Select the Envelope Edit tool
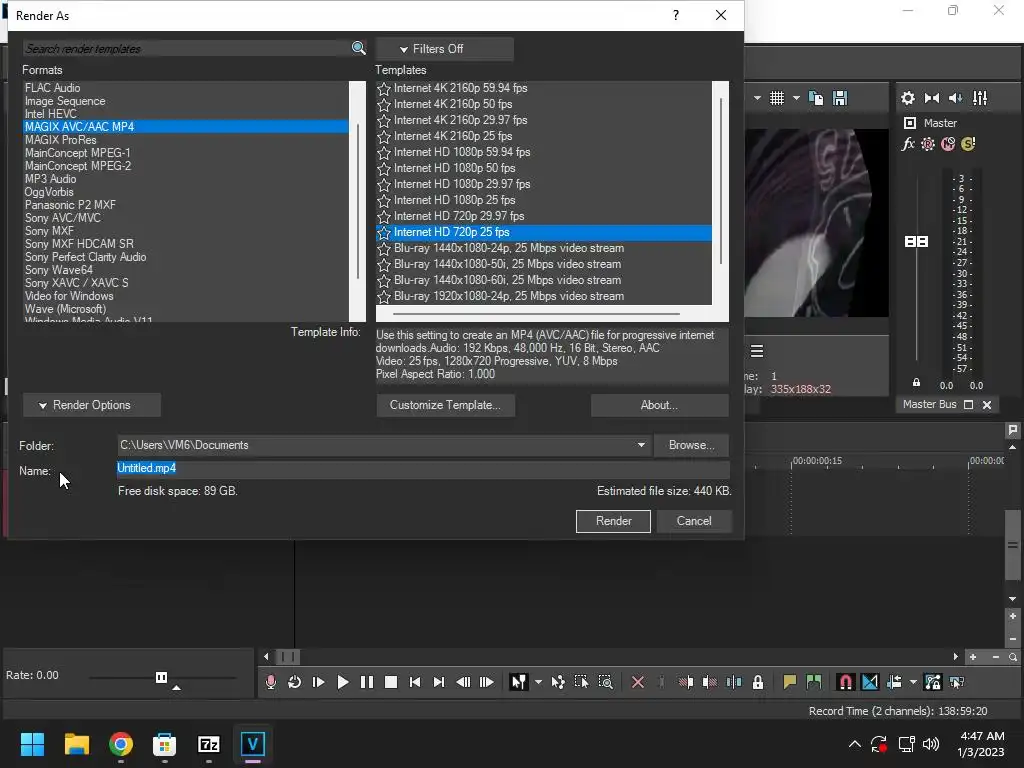1024x768 pixels. coord(558,682)
